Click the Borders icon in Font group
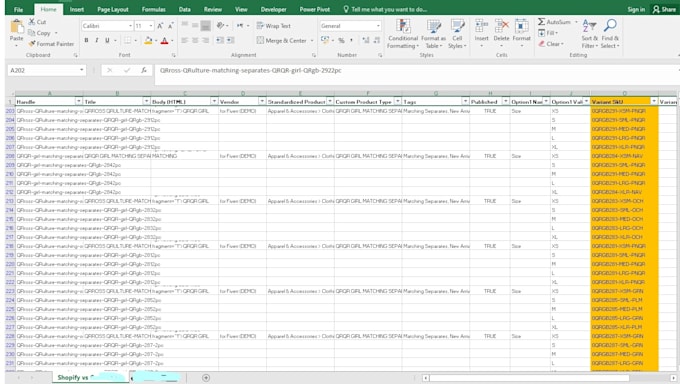 (x=128, y=40)
